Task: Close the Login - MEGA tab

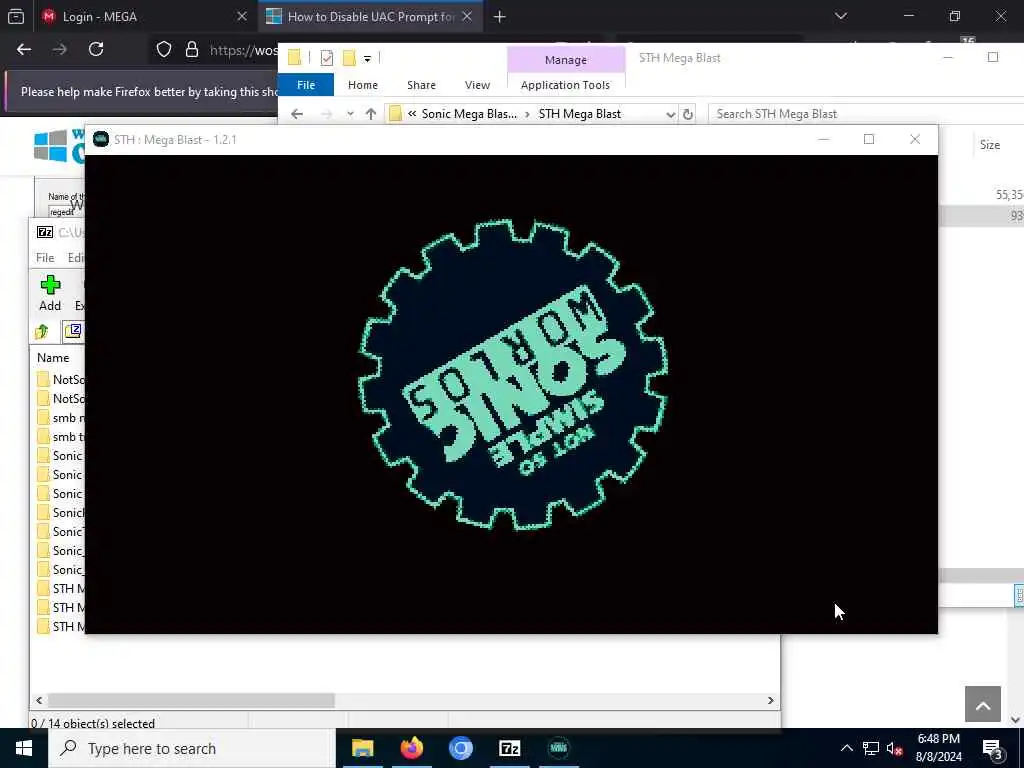Action: [x=242, y=16]
